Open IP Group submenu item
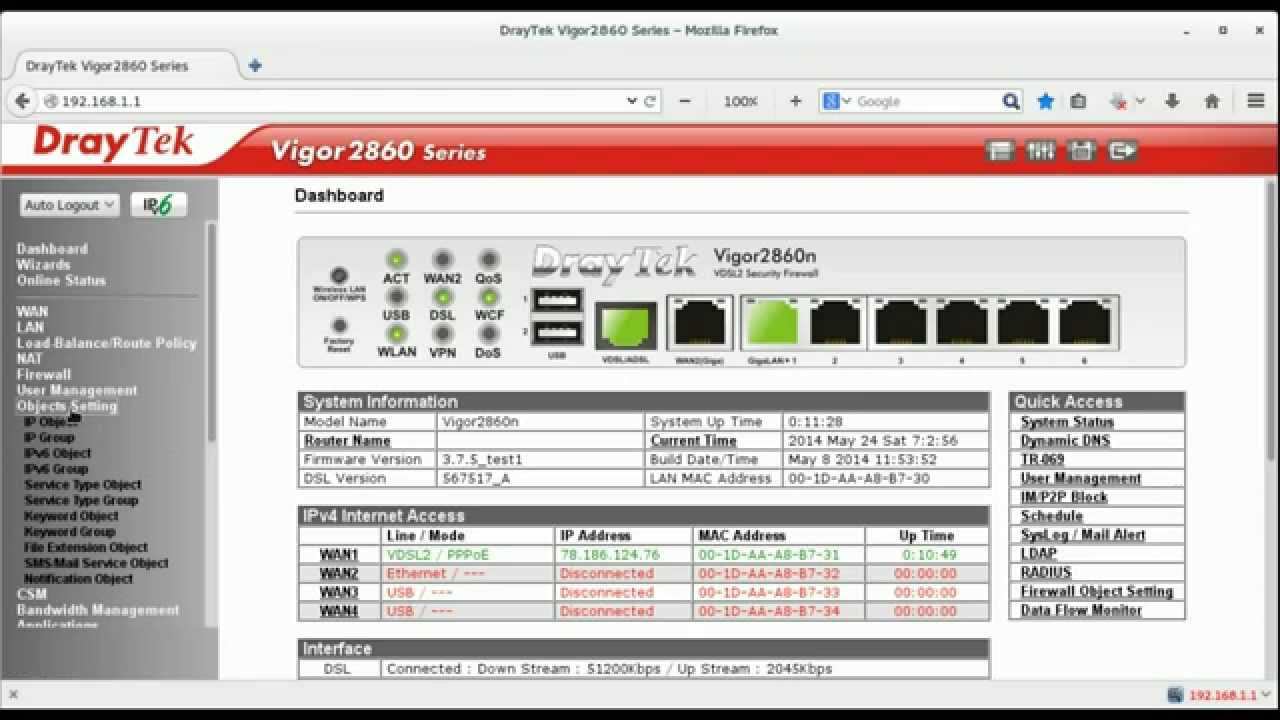 pyautogui.click(x=49, y=437)
